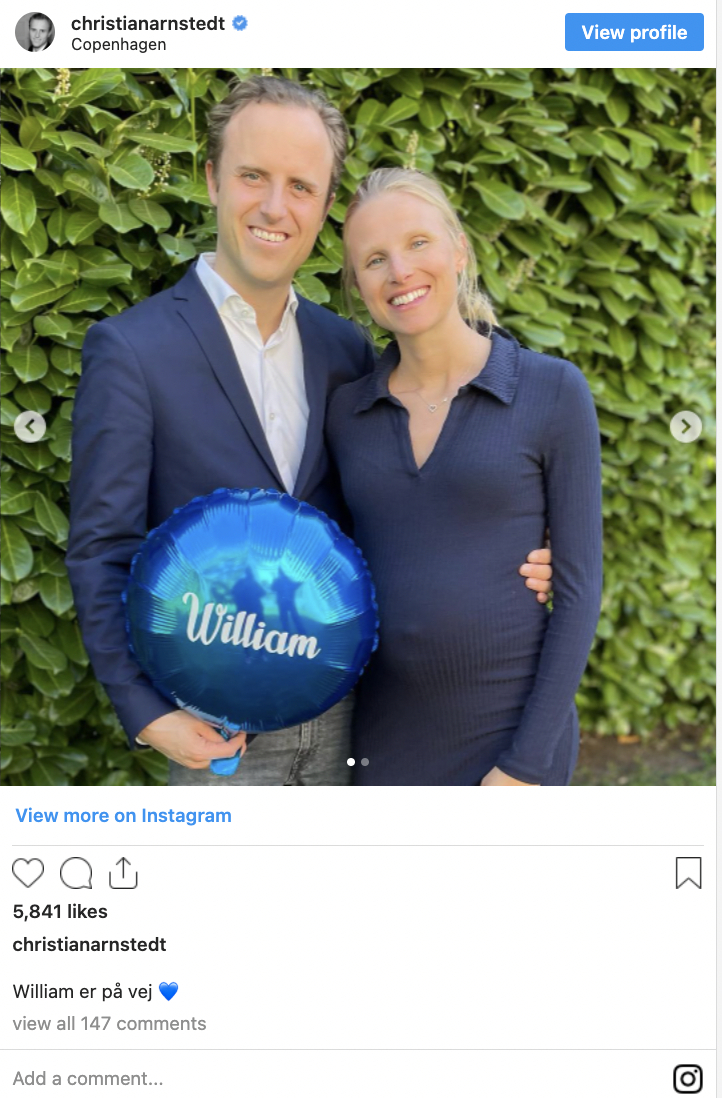Share the post using the share icon
The height and width of the screenshot is (1098, 722).
123,873
